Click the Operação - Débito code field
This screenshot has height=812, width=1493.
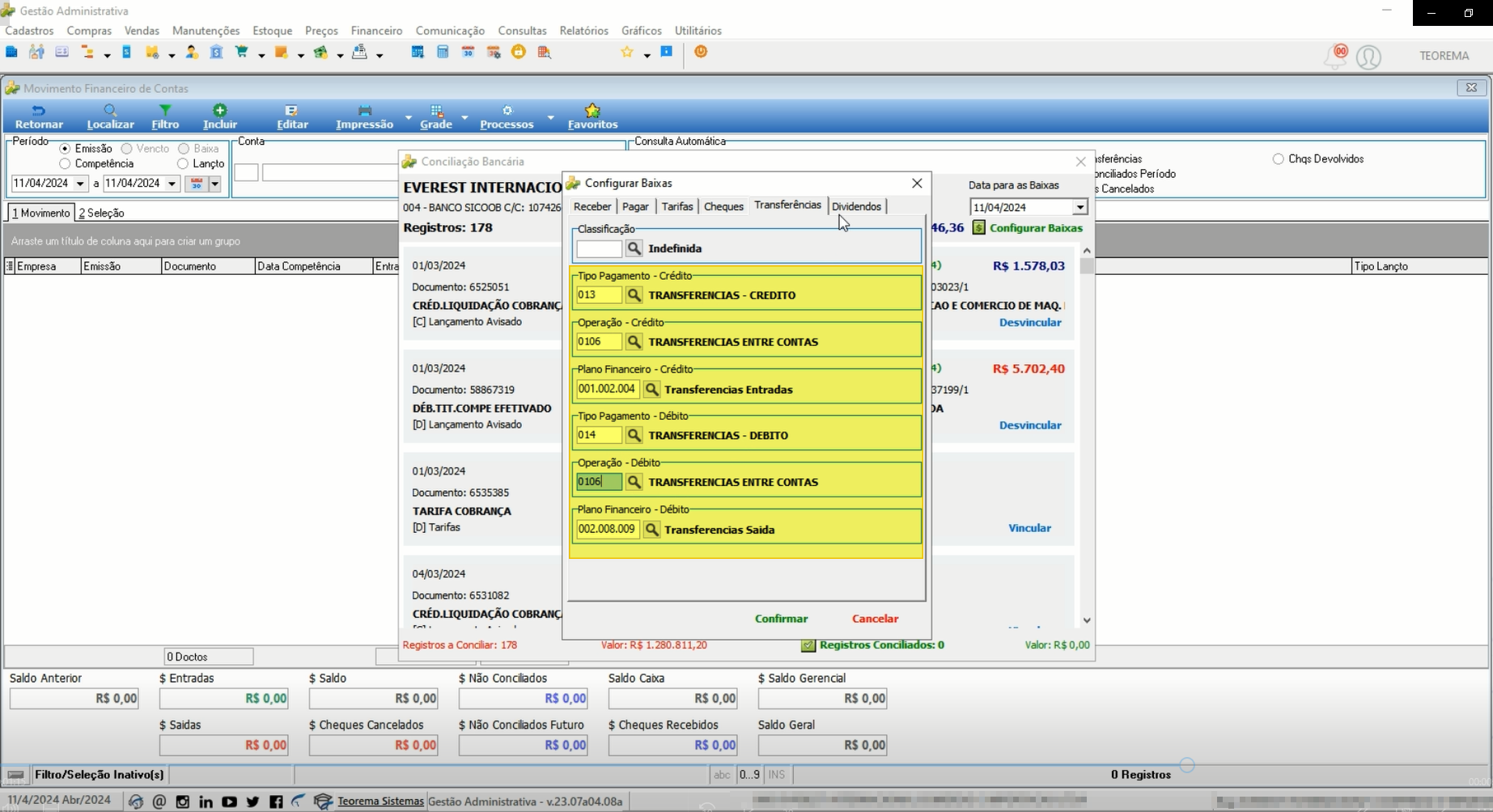599,482
